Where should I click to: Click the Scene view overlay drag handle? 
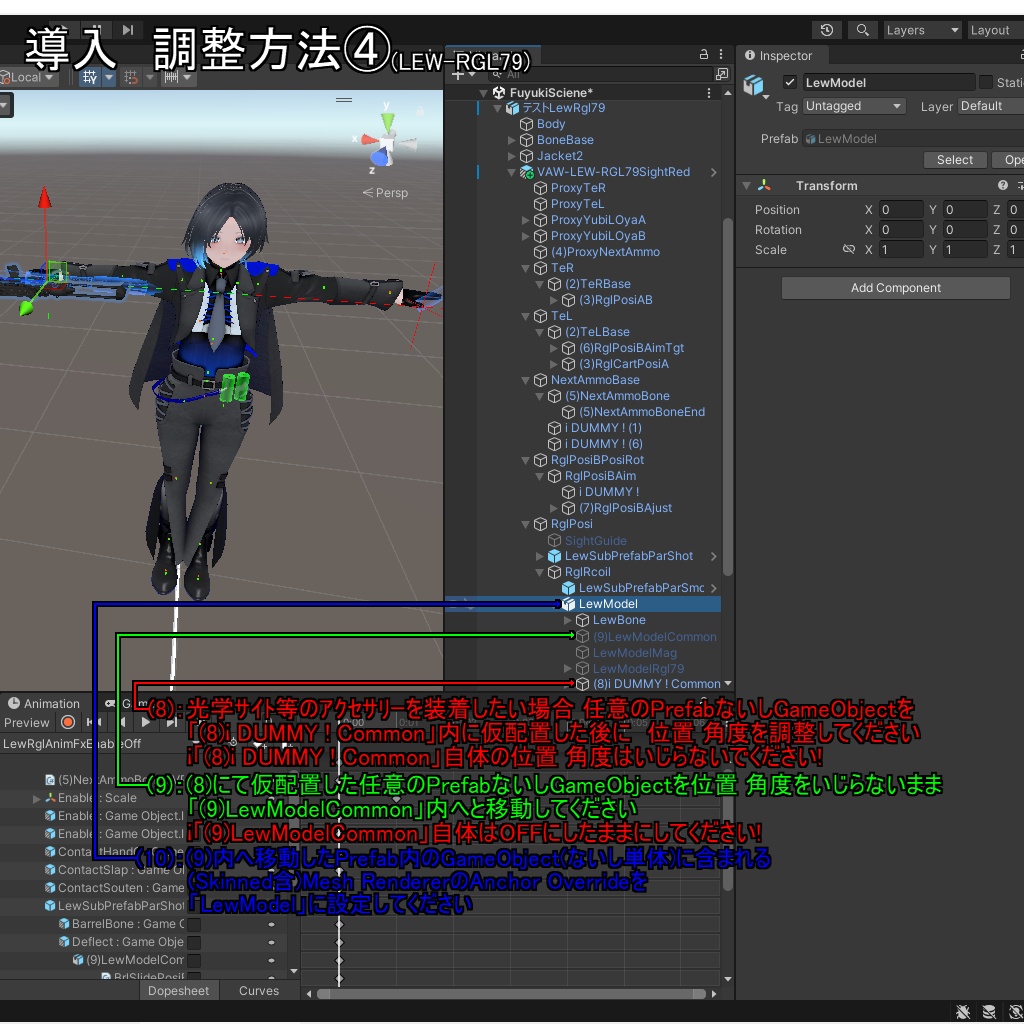(344, 100)
